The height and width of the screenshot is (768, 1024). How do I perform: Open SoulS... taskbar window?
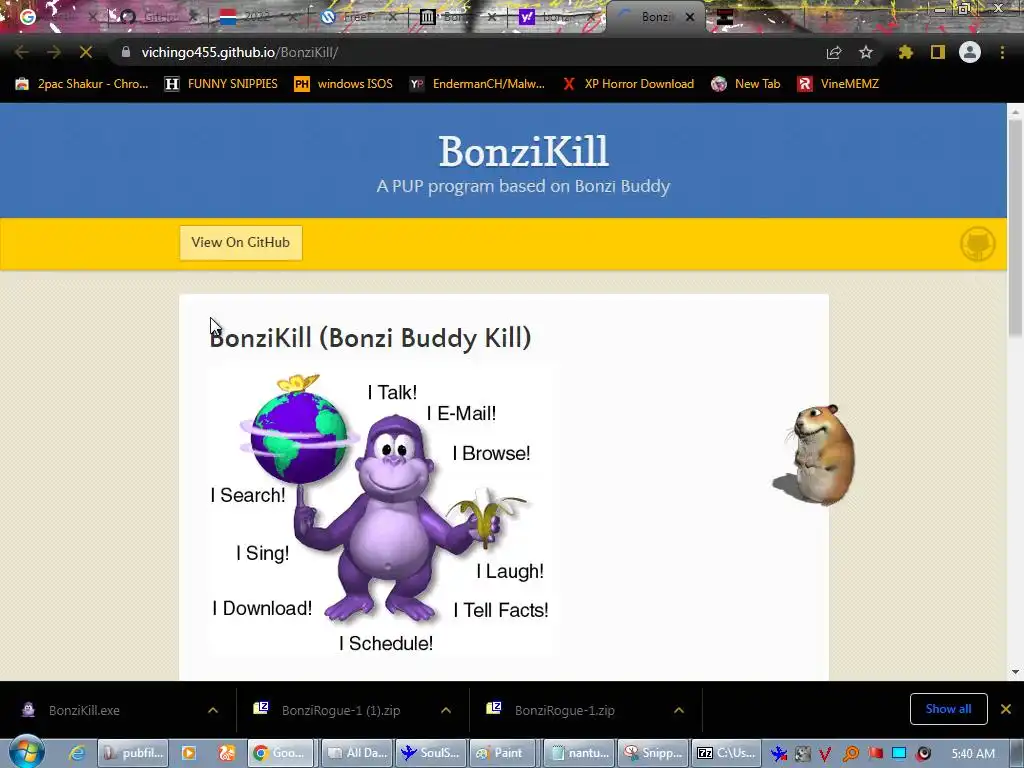[x=432, y=753]
